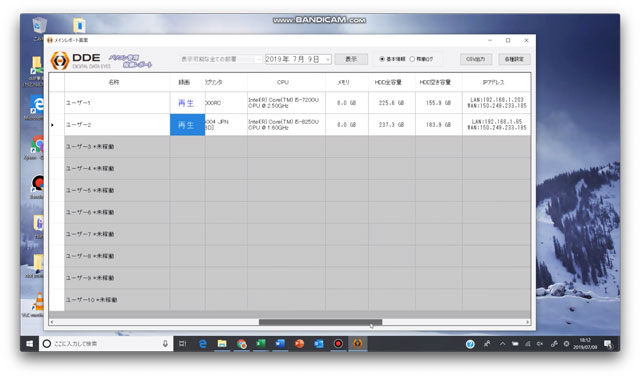Open the date picker dropdown arrow
The height and width of the screenshot is (378, 640).
point(328,60)
